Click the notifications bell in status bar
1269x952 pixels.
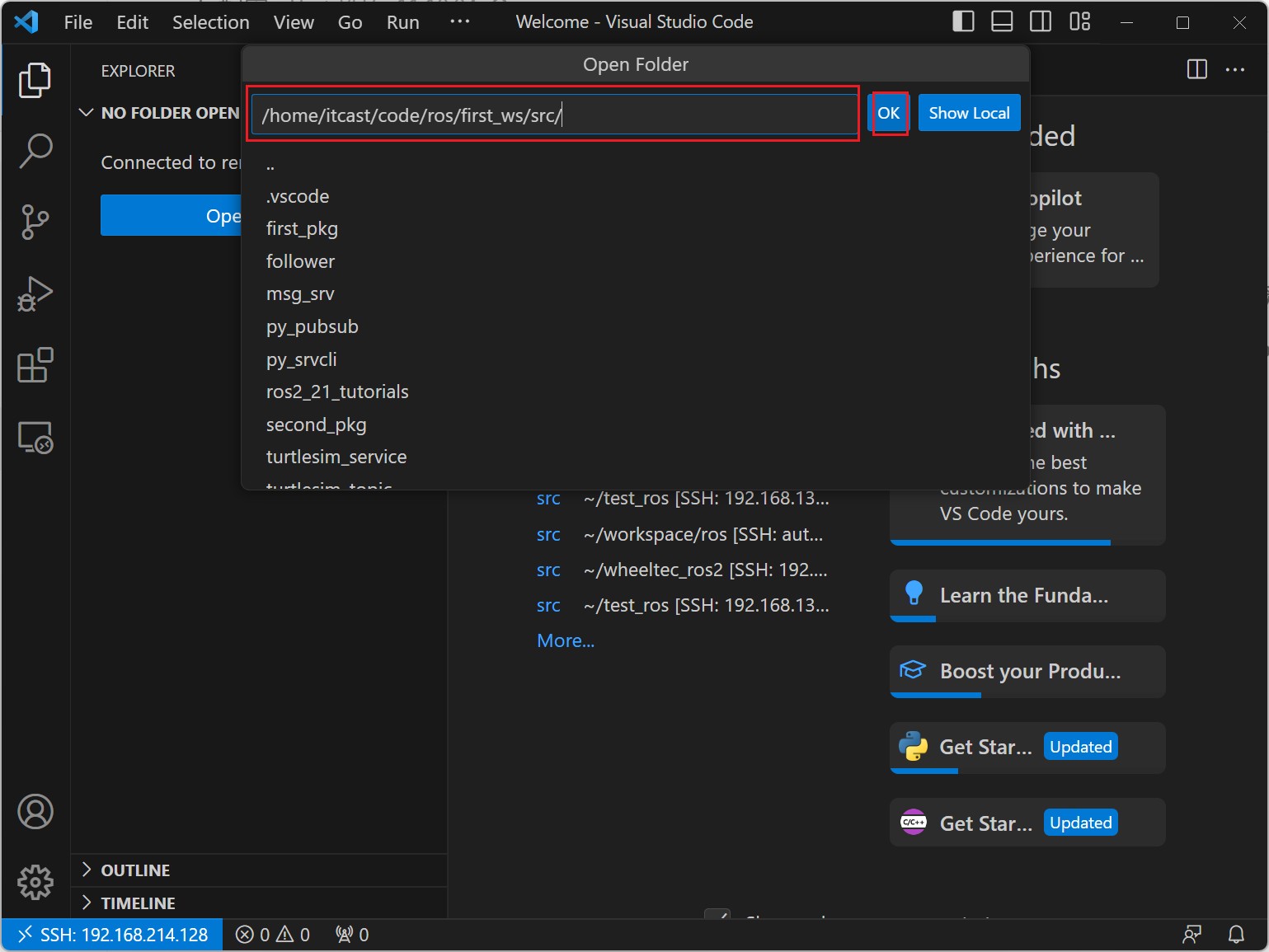1236,934
